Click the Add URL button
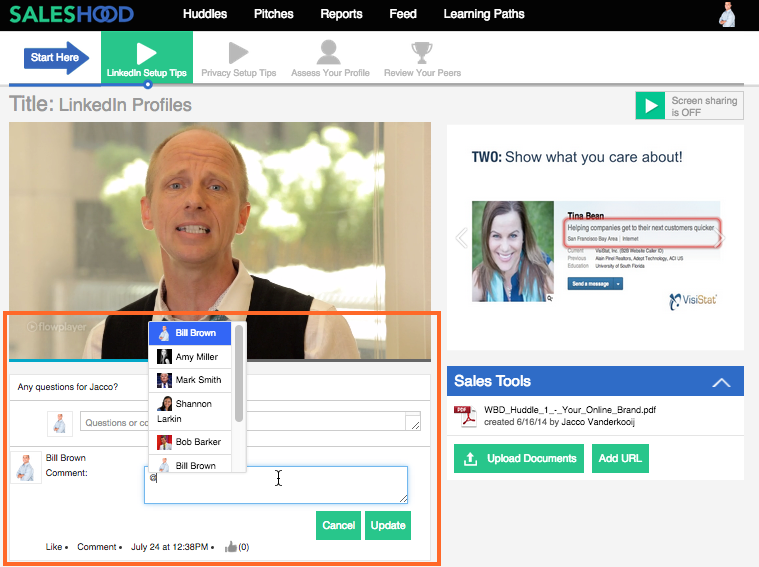Viewport: 759px width, 567px height. tap(620, 459)
